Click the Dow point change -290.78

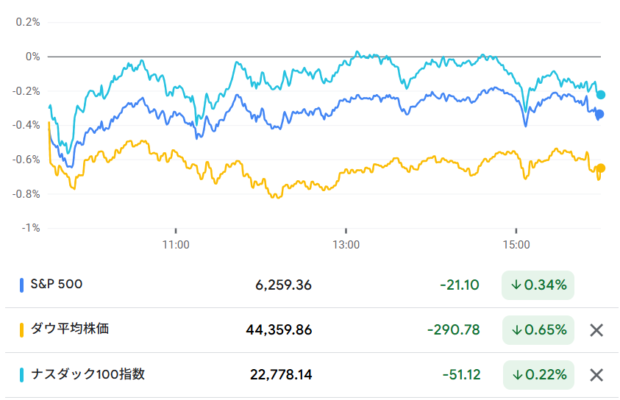point(454,330)
